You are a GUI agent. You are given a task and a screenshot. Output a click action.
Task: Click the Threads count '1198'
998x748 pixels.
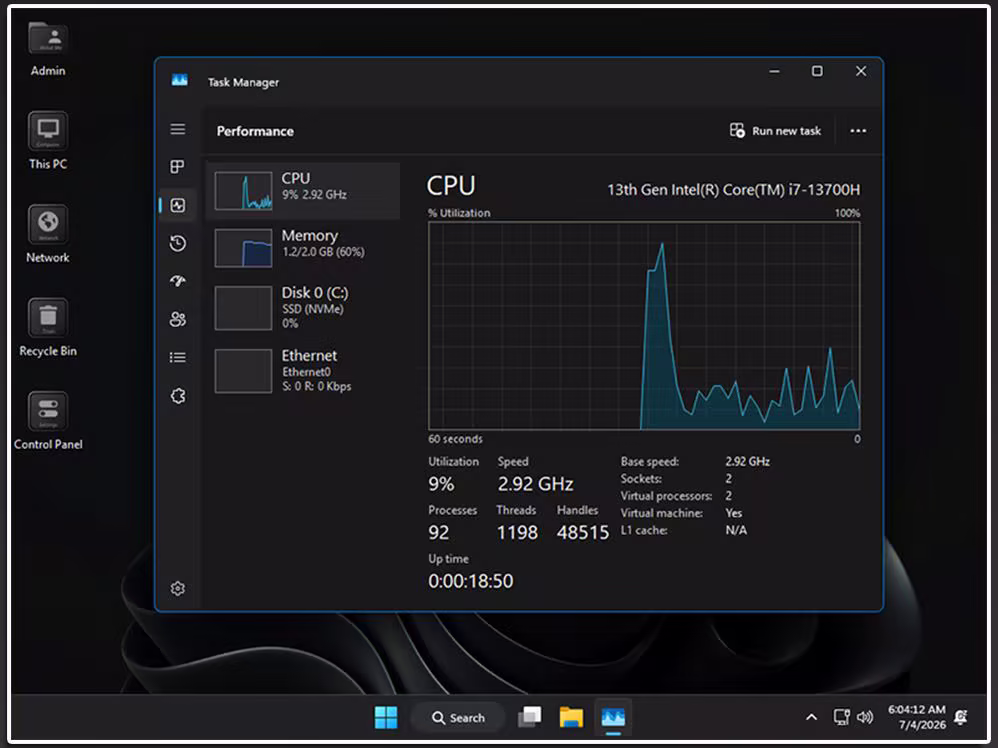[517, 532]
